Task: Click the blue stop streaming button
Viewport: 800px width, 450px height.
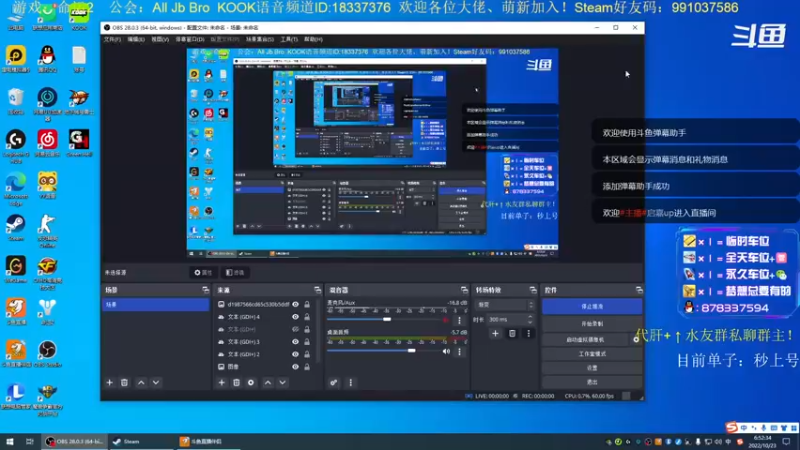Action: coord(592,307)
